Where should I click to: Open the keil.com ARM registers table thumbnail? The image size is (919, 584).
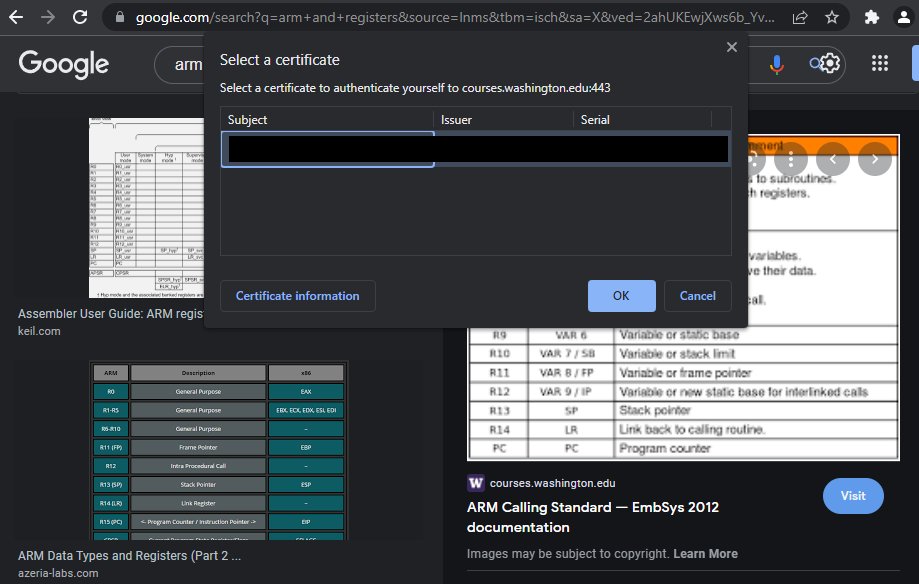147,208
